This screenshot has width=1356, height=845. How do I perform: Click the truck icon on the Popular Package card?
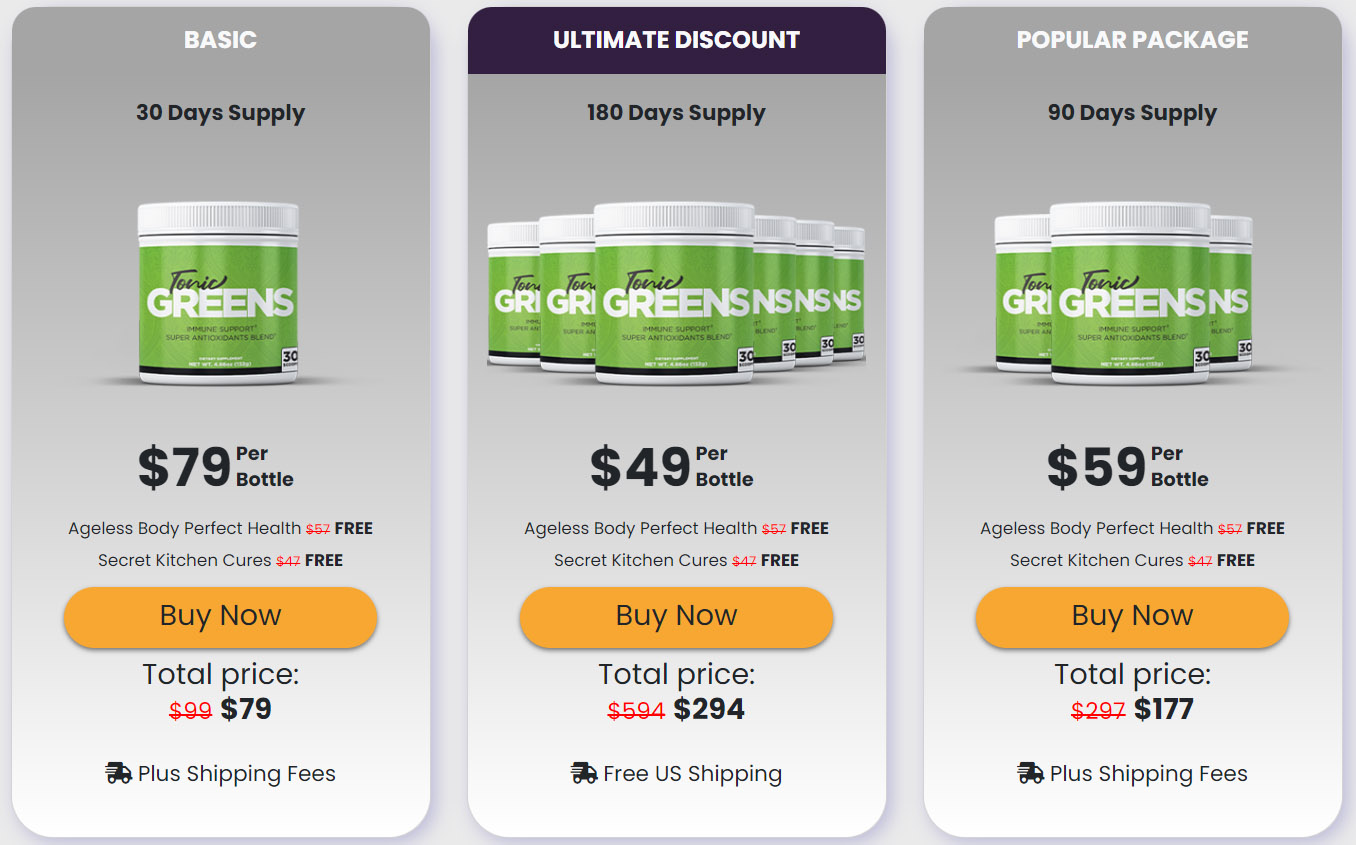(1029, 772)
